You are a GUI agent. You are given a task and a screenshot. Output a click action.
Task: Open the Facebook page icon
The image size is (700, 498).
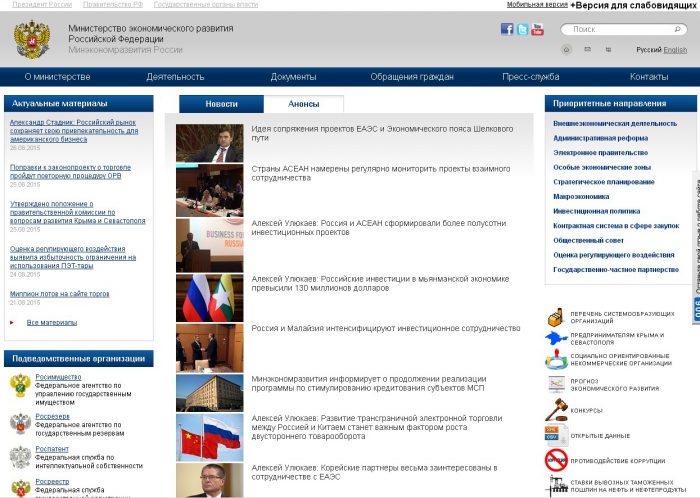[507, 29]
